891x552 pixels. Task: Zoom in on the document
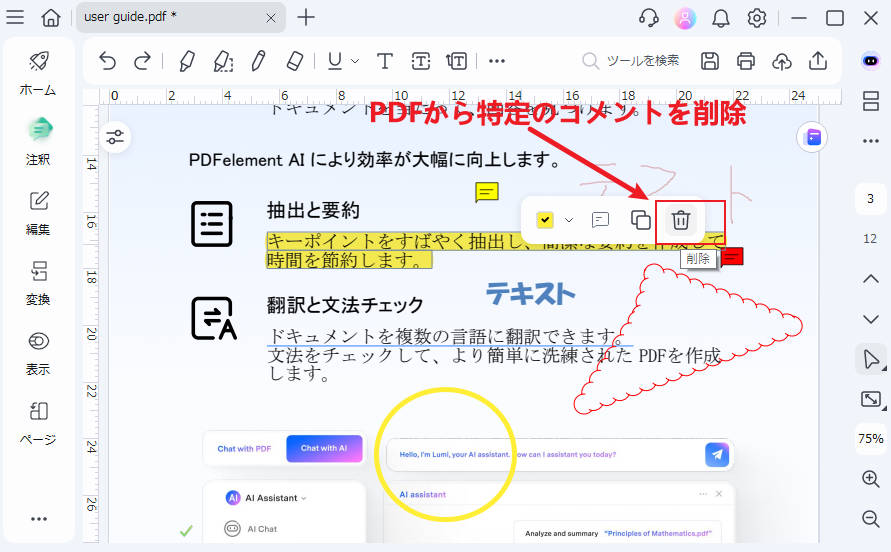[x=871, y=479]
